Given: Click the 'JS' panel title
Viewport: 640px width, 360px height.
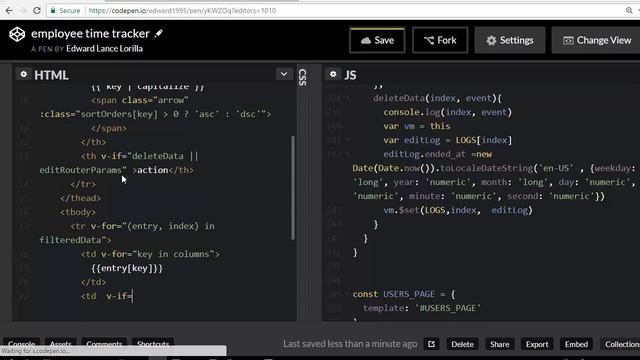Looking at the screenshot, I should pos(350,75).
